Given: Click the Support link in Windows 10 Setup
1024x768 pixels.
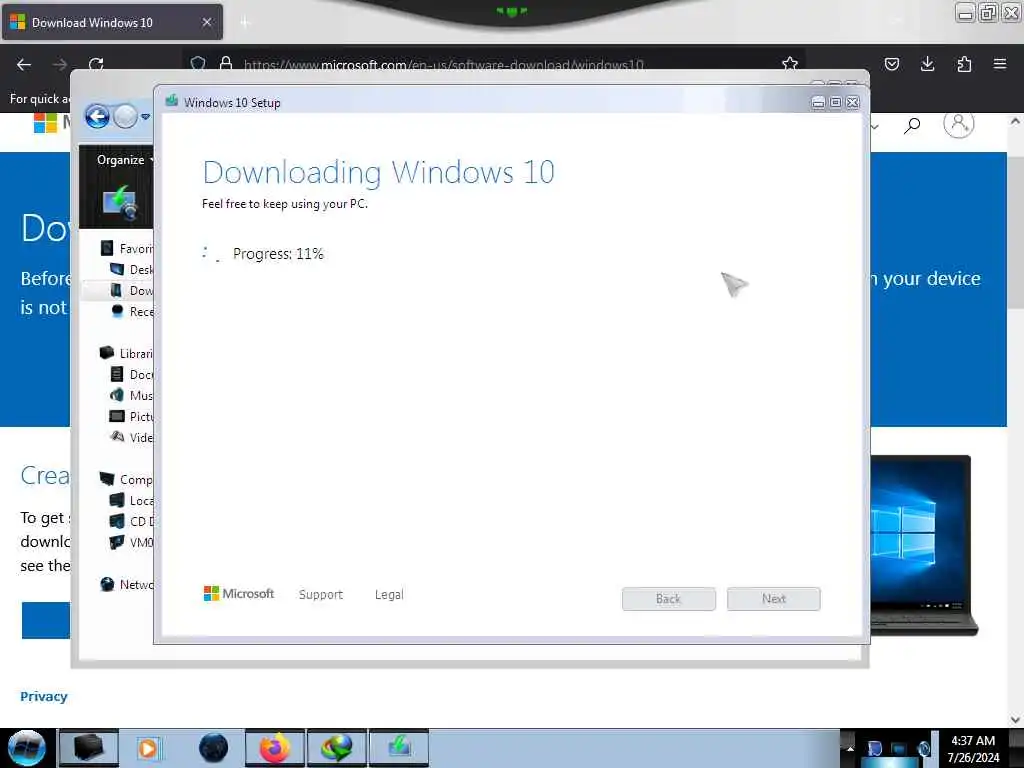Looking at the screenshot, I should (x=321, y=594).
